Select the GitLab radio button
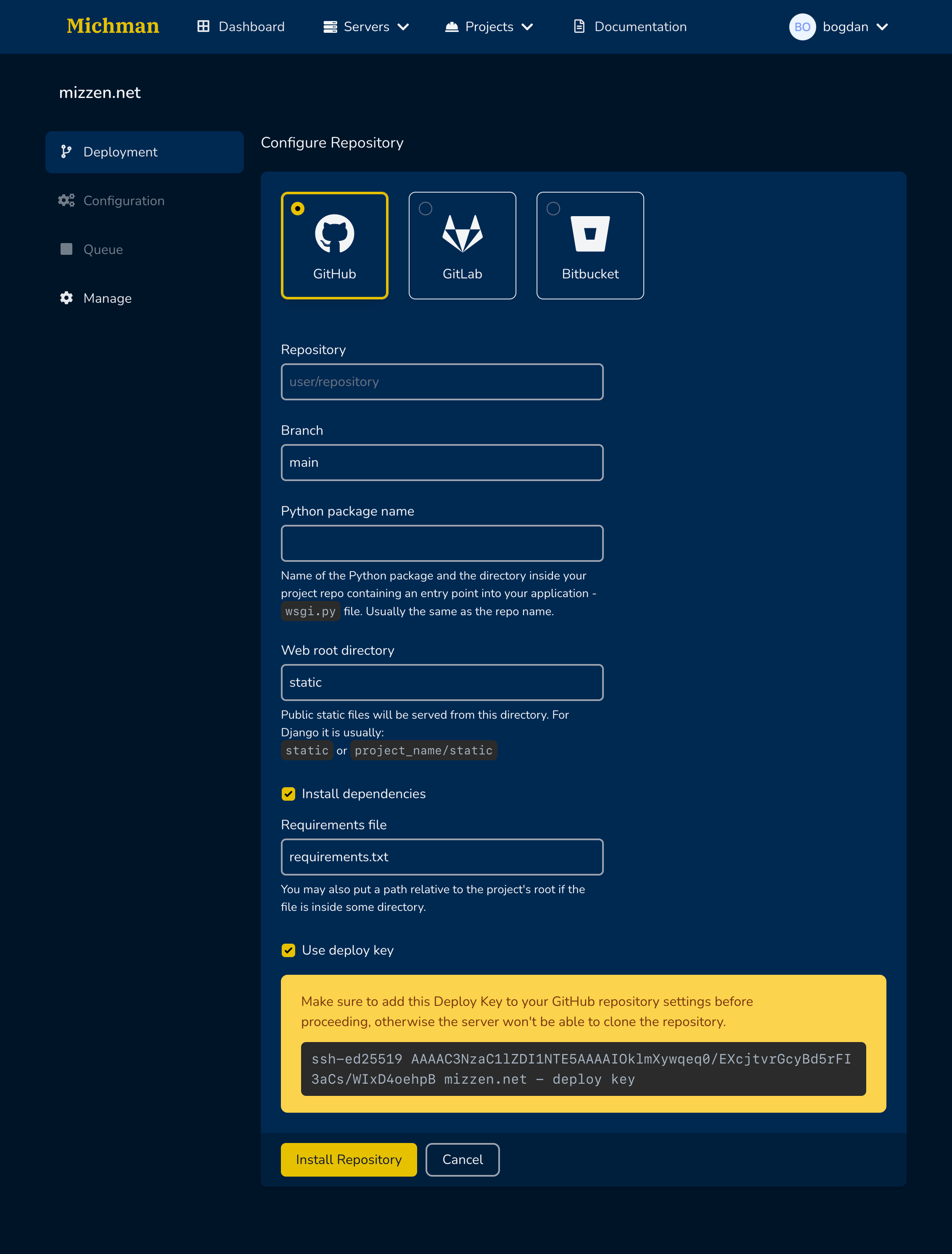This screenshot has width=952, height=1254. (x=425, y=209)
